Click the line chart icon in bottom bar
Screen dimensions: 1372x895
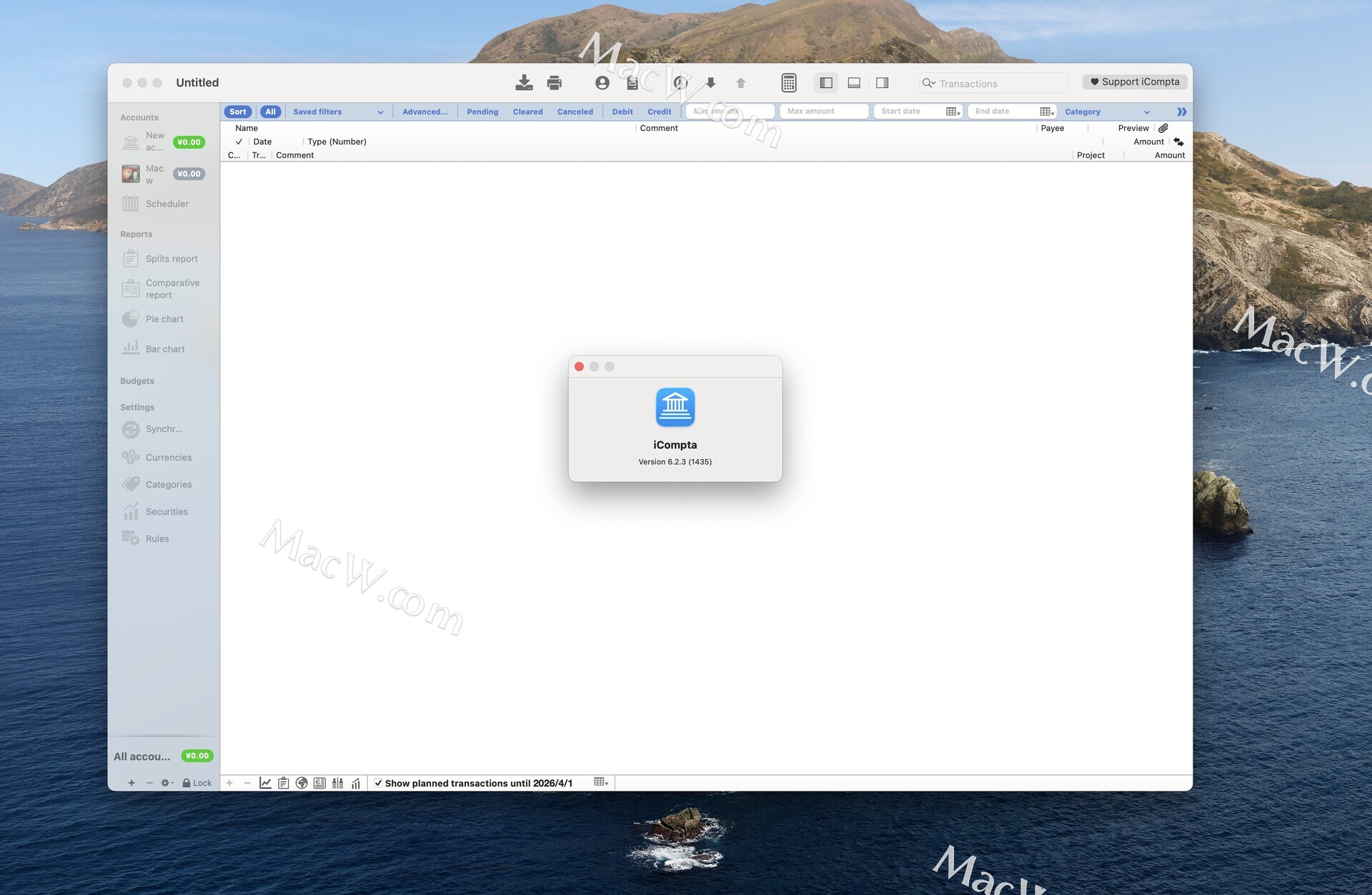point(265,783)
